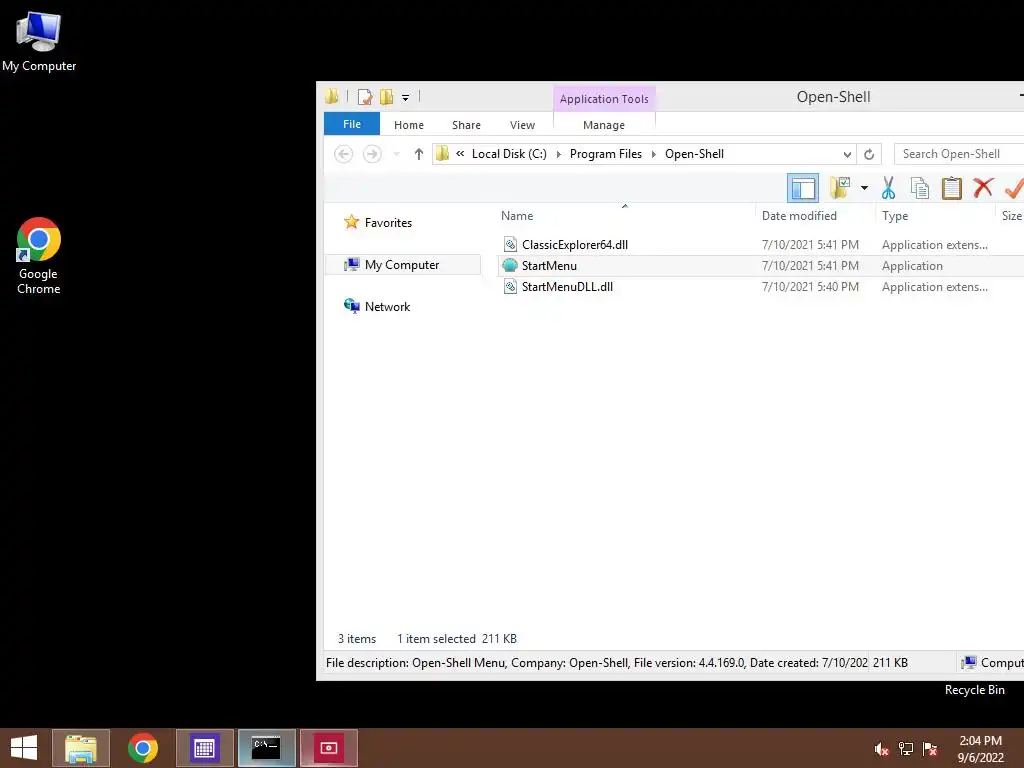Click the Search Open-Shell field
The image size is (1024, 768).
click(x=960, y=153)
